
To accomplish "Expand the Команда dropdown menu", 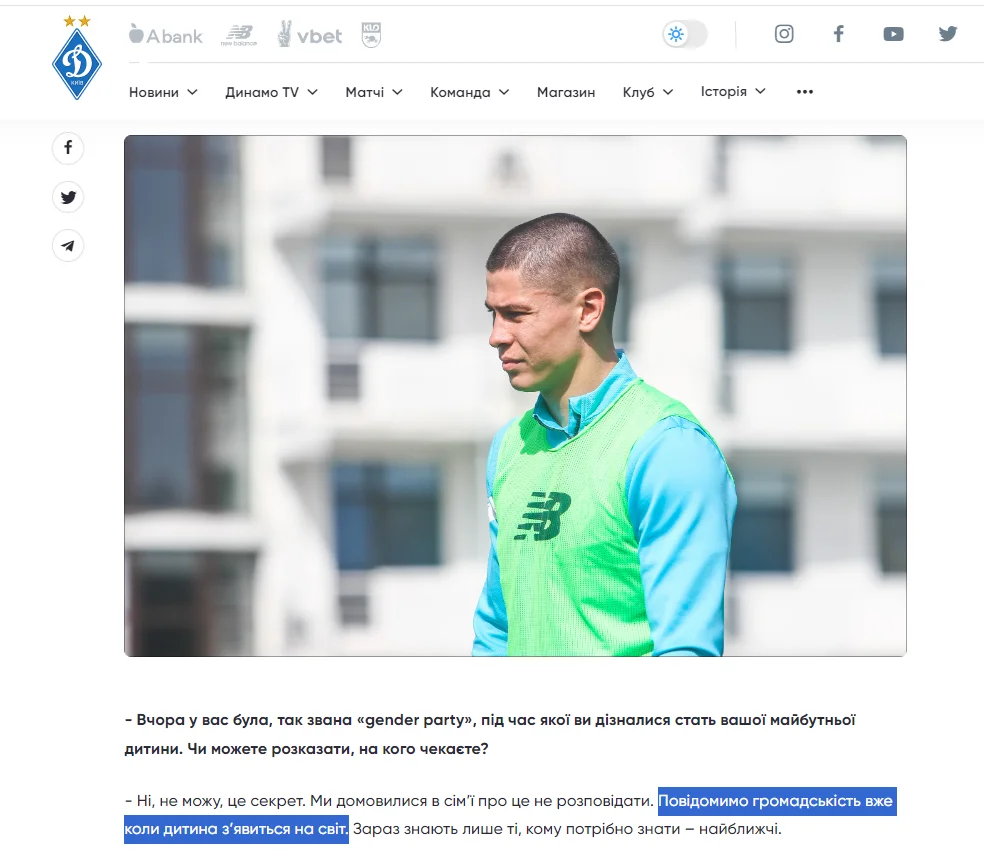I will [x=469, y=92].
